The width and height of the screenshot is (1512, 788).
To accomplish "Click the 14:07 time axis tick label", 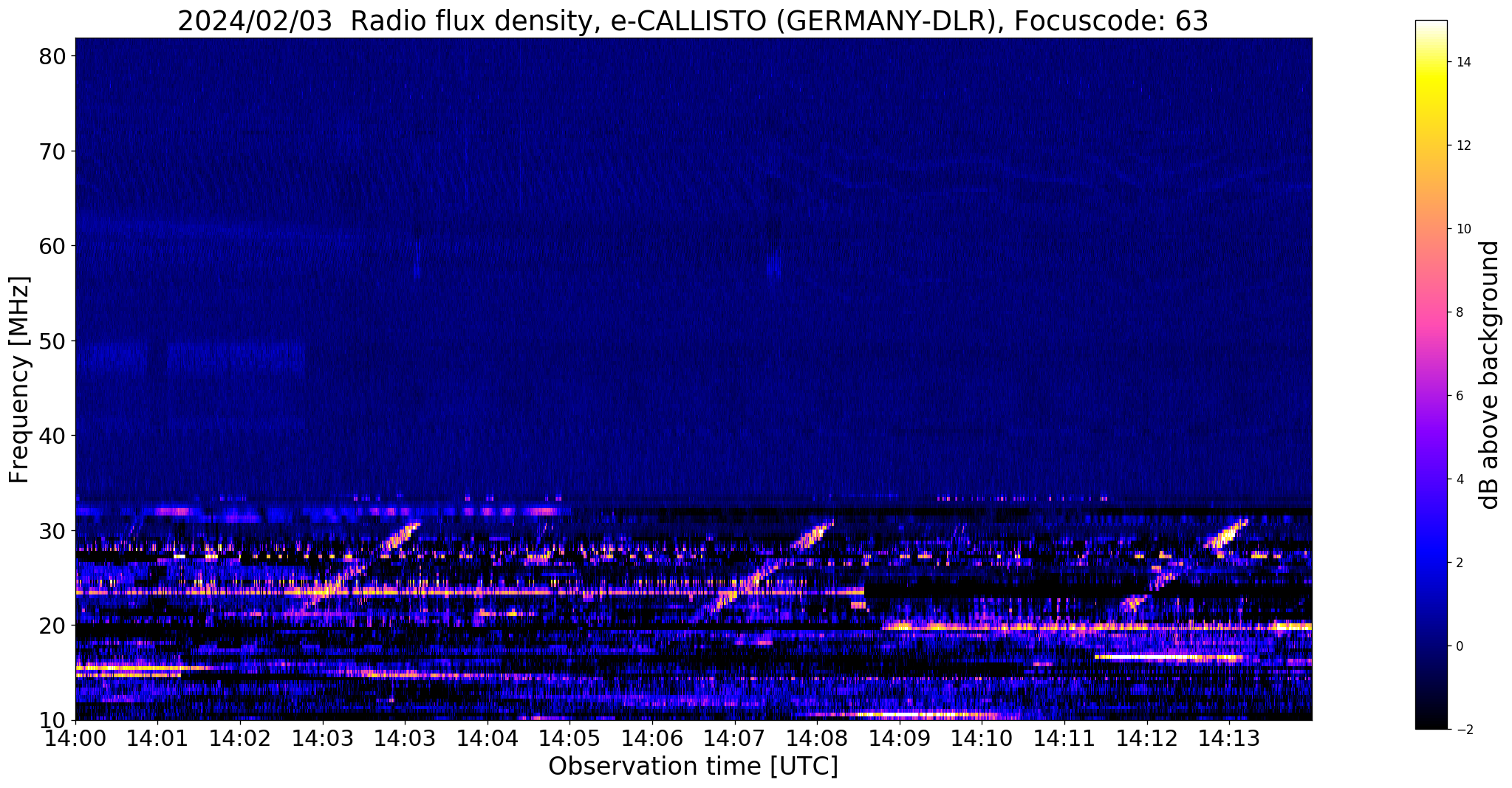I will click(x=735, y=739).
